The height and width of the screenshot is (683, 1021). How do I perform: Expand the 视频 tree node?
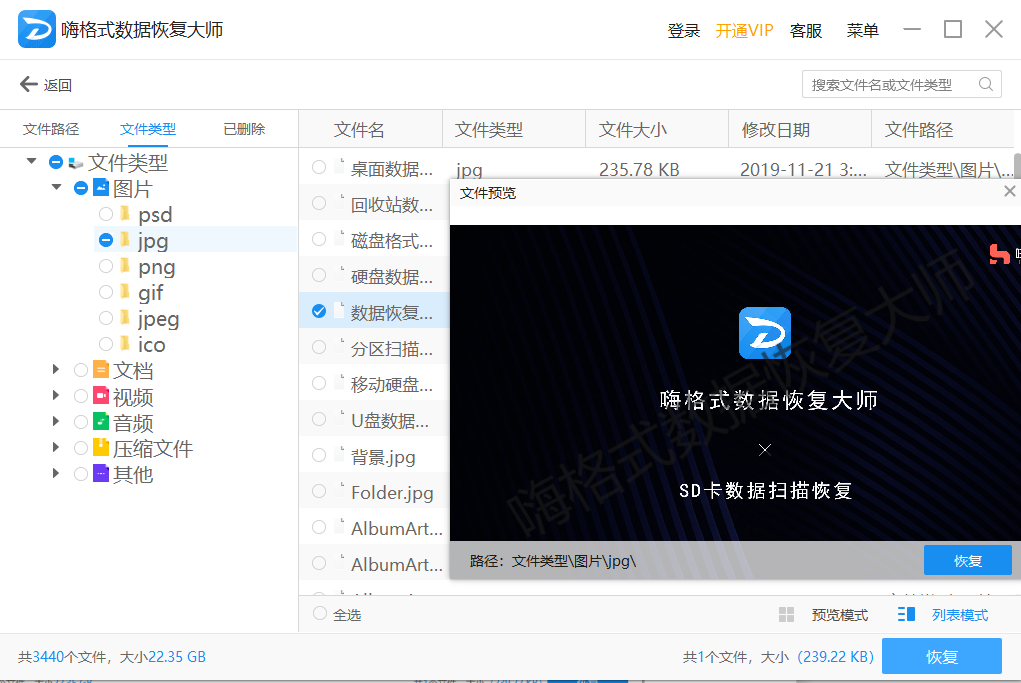pyautogui.click(x=56, y=395)
